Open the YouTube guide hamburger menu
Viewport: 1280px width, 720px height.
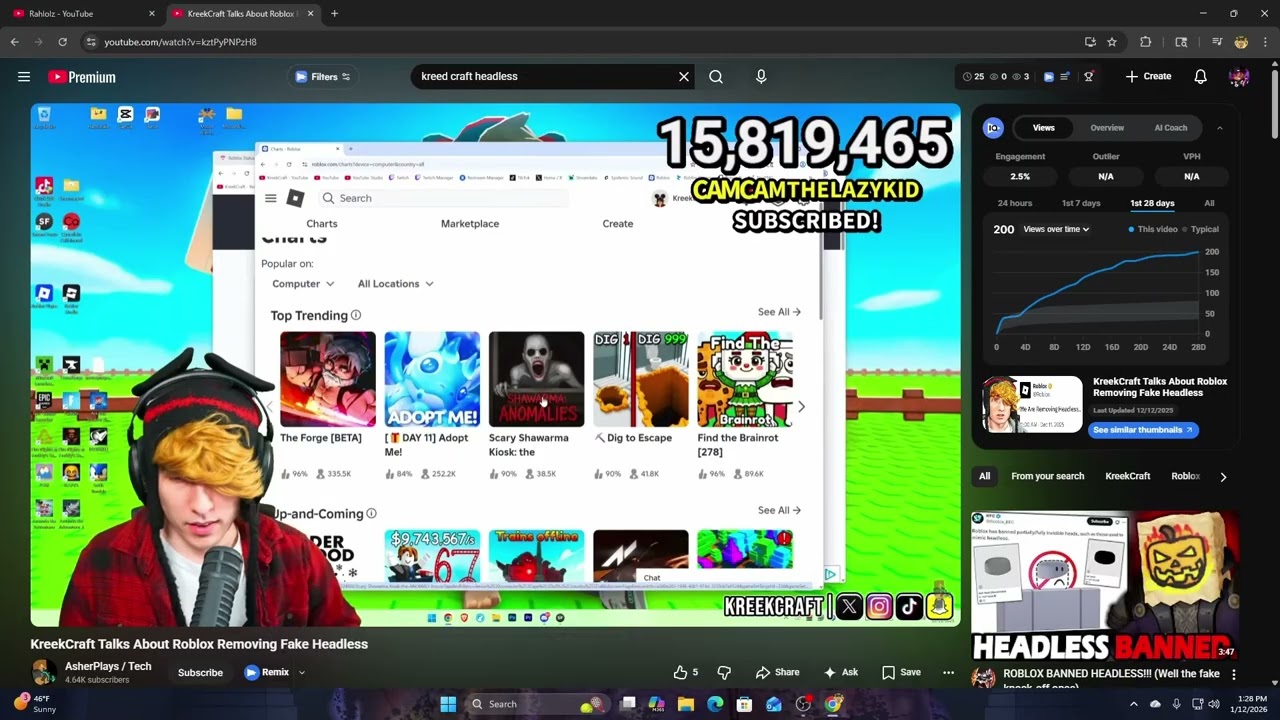click(x=24, y=77)
